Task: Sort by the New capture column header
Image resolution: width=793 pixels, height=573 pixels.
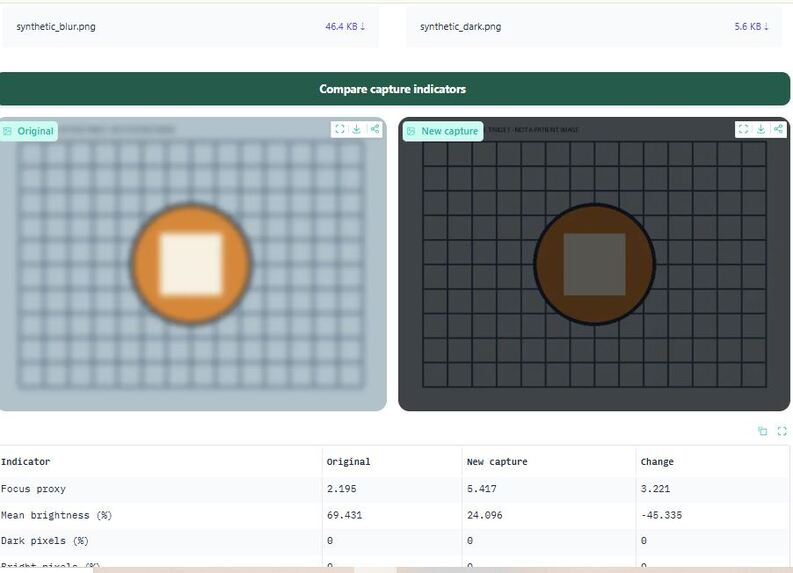Action: pyautogui.click(x=497, y=462)
